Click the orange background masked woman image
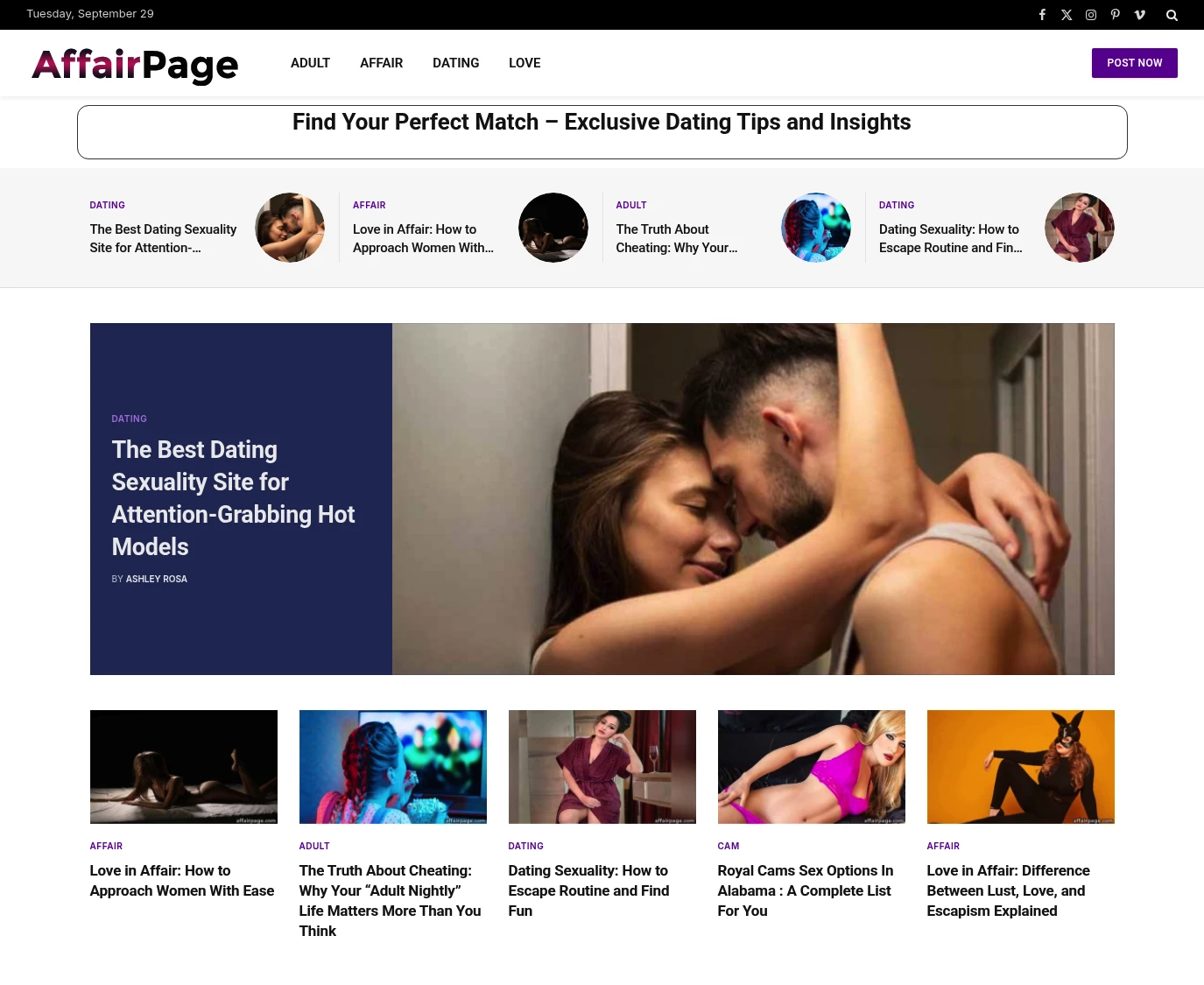This screenshot has height=985, width=1204. point(1021,767)
